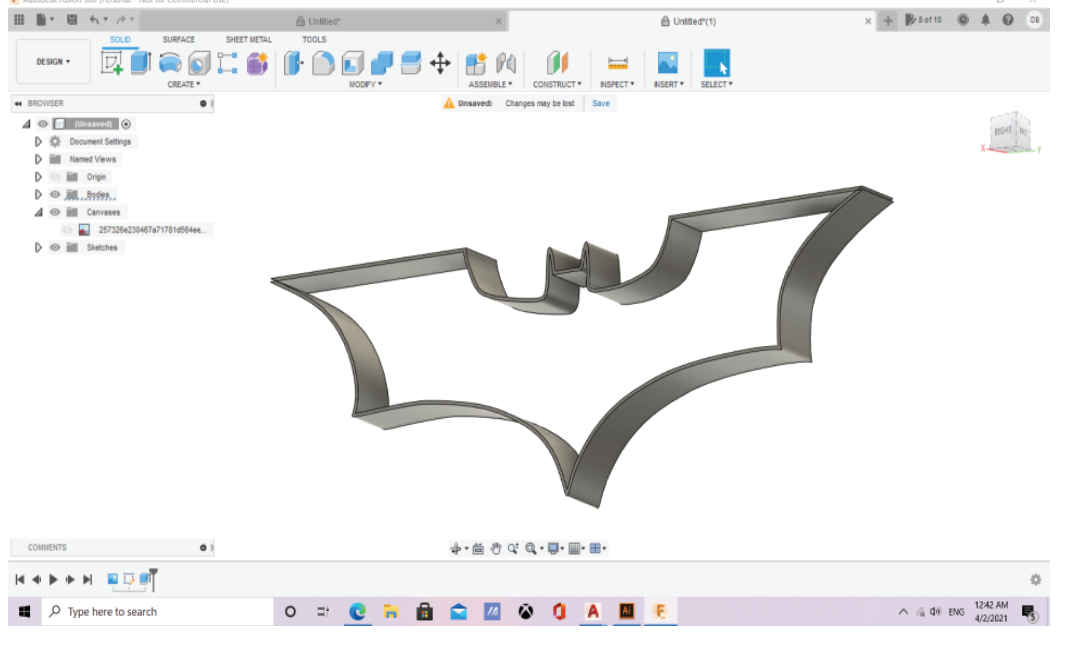Image resolution: width=1073 pixels, height=649 pixels.
Task: Expand Document Settings node
Action: (x=38, y=142)
